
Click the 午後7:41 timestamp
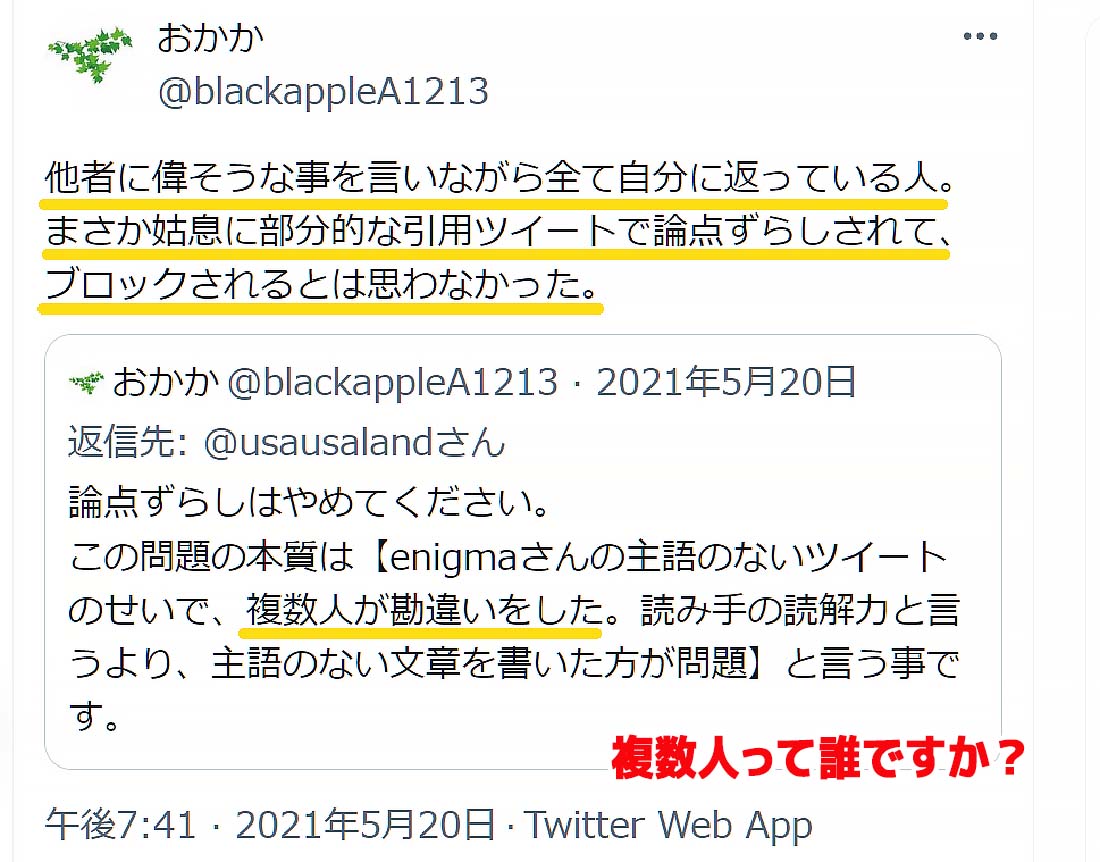coord(121,824)
